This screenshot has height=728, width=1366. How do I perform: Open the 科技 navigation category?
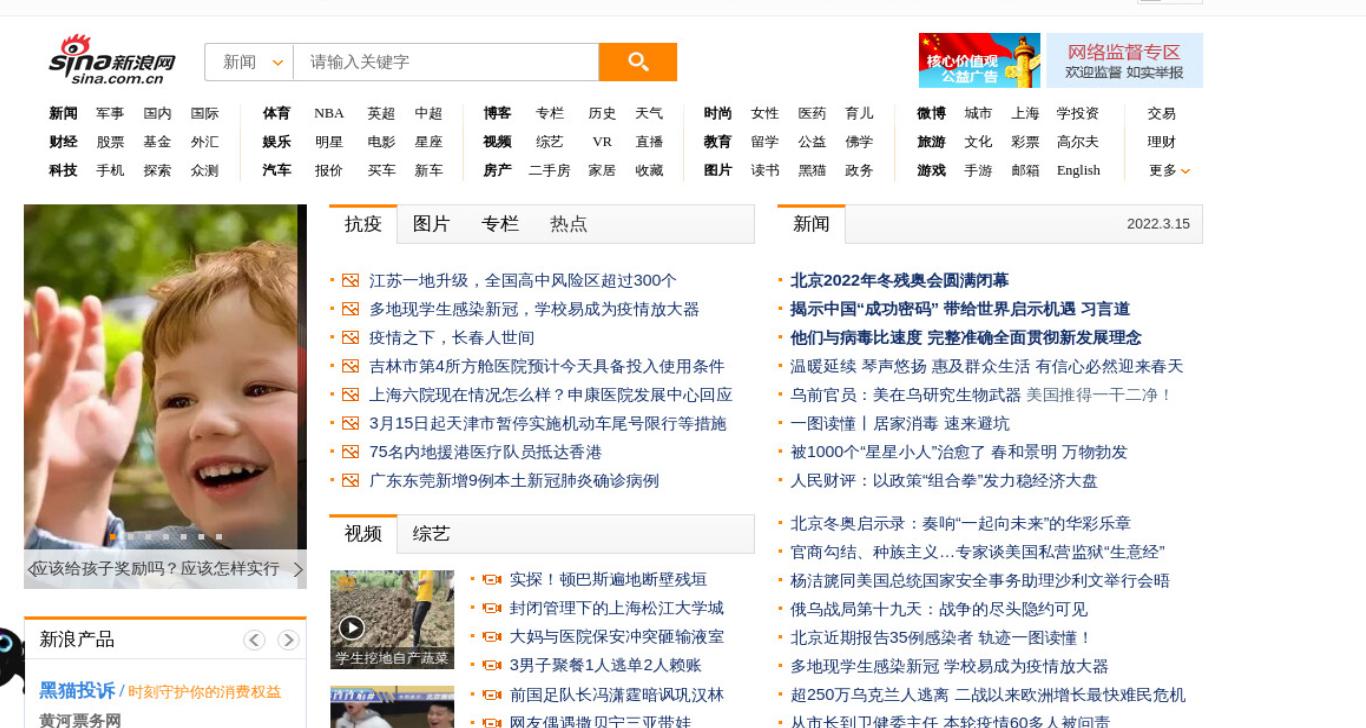(63, 171)
